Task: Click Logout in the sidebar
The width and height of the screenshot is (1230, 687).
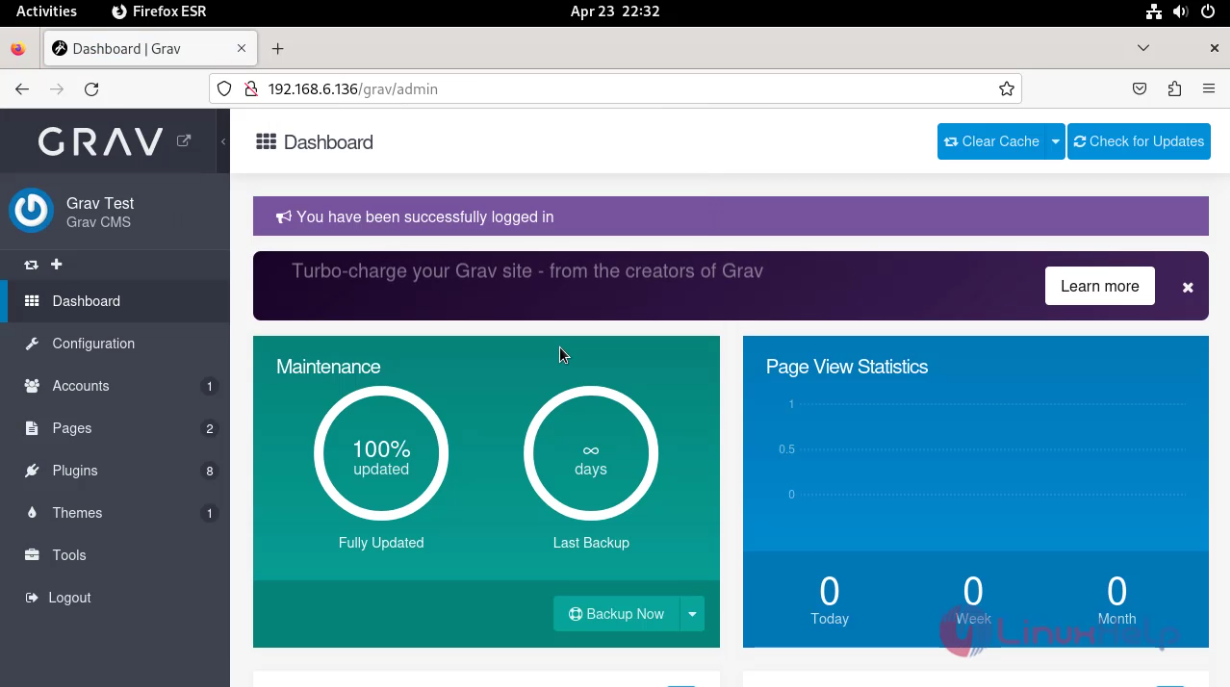Action: click(x=115, y=597)
